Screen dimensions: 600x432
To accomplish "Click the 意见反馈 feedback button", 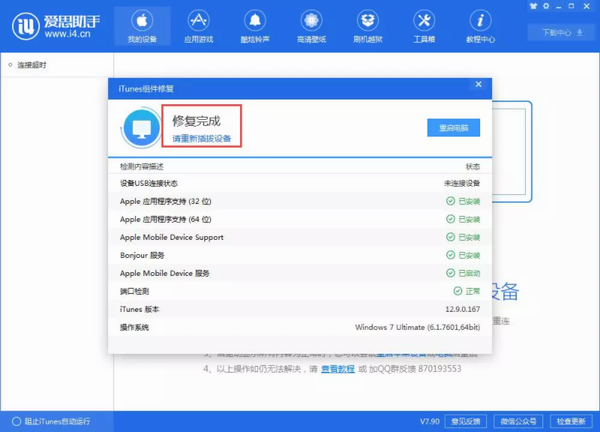I will click(x=466, y=421).
